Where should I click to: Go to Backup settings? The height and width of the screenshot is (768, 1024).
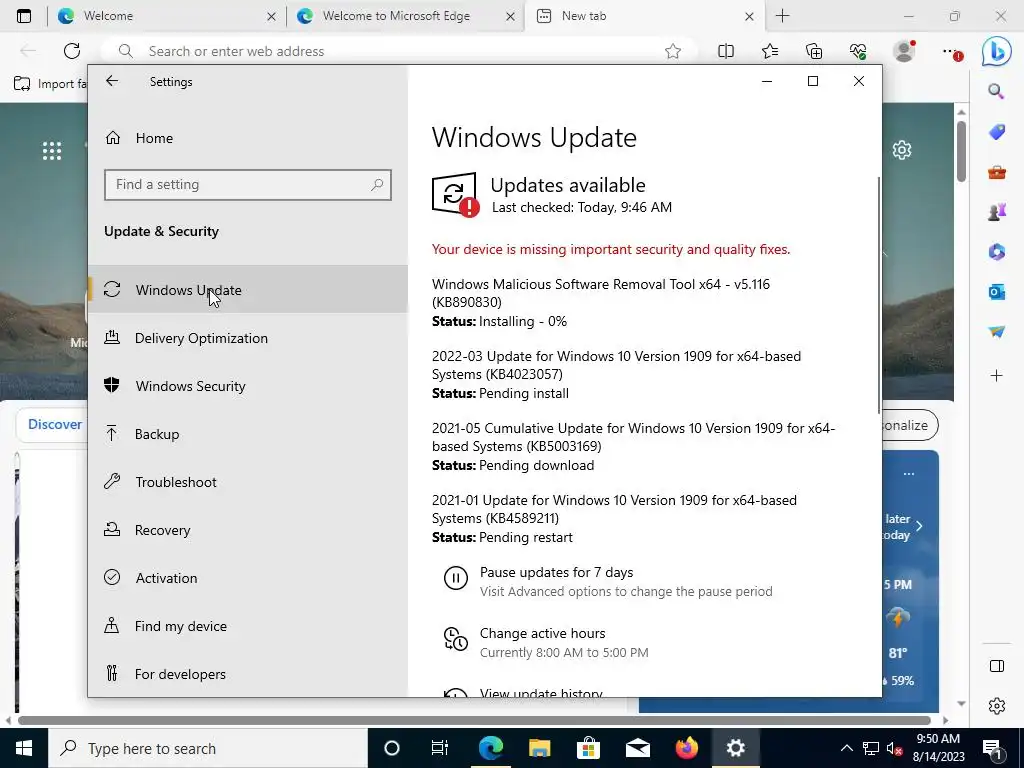pyautogui.click(x=248, y=434)
